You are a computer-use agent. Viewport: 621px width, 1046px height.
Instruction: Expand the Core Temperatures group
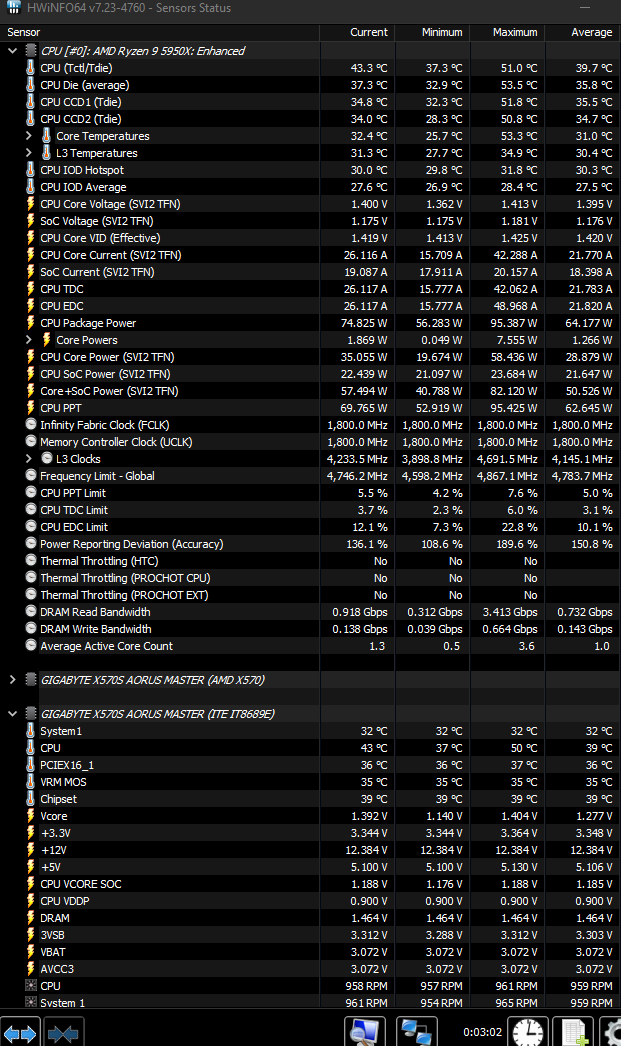(29, 135)
